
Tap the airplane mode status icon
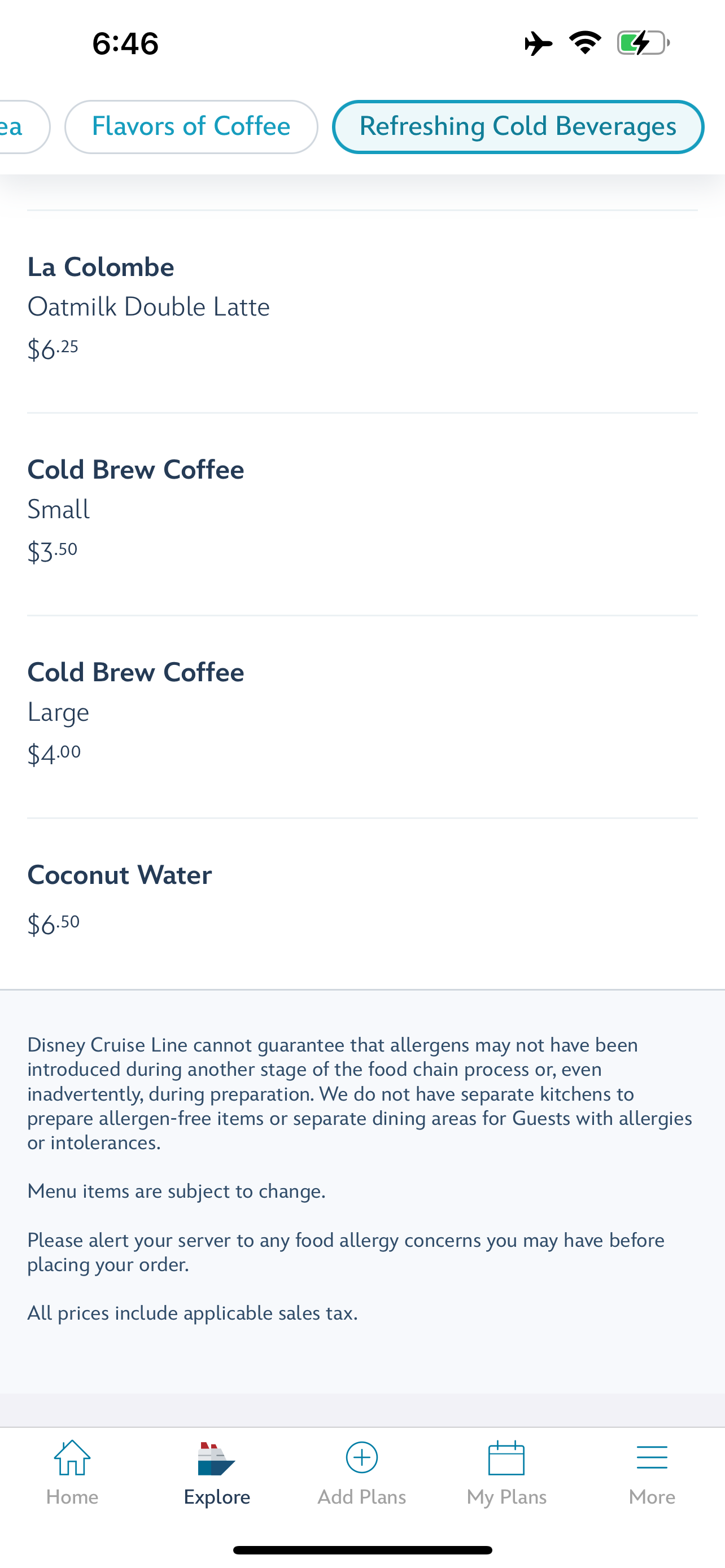[x=538, y=43]
